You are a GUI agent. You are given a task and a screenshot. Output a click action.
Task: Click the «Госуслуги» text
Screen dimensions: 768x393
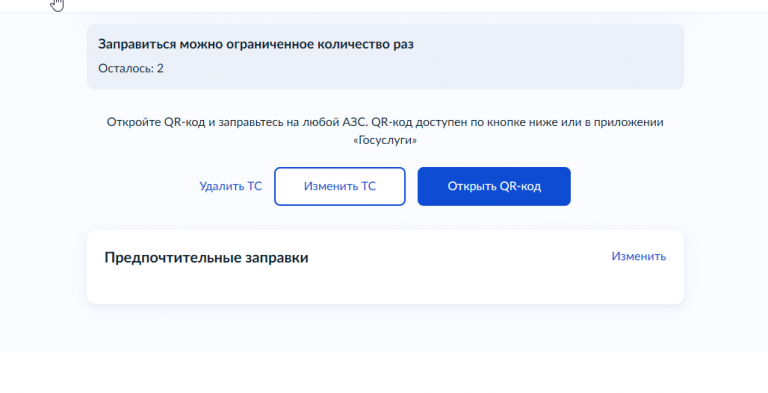(x=385, y=140)
